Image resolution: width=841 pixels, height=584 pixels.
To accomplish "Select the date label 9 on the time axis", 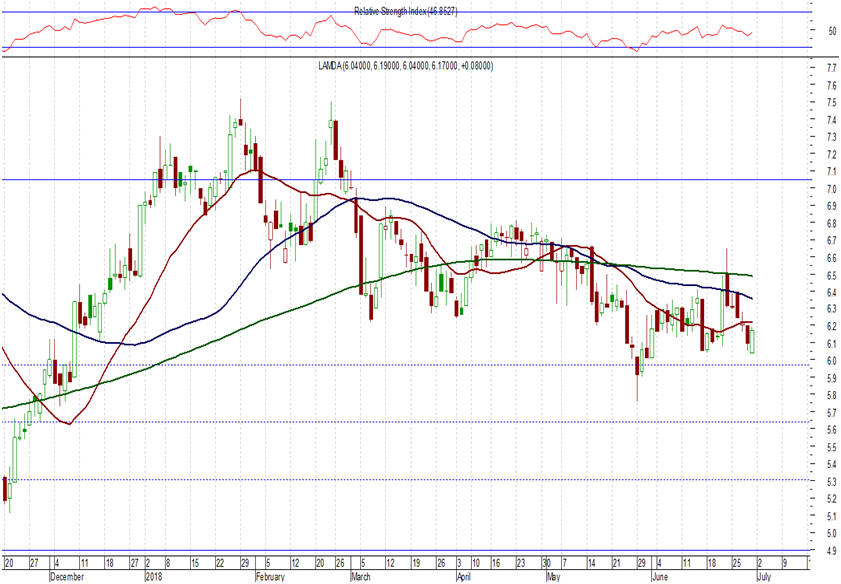I will [x=785, y=563].
